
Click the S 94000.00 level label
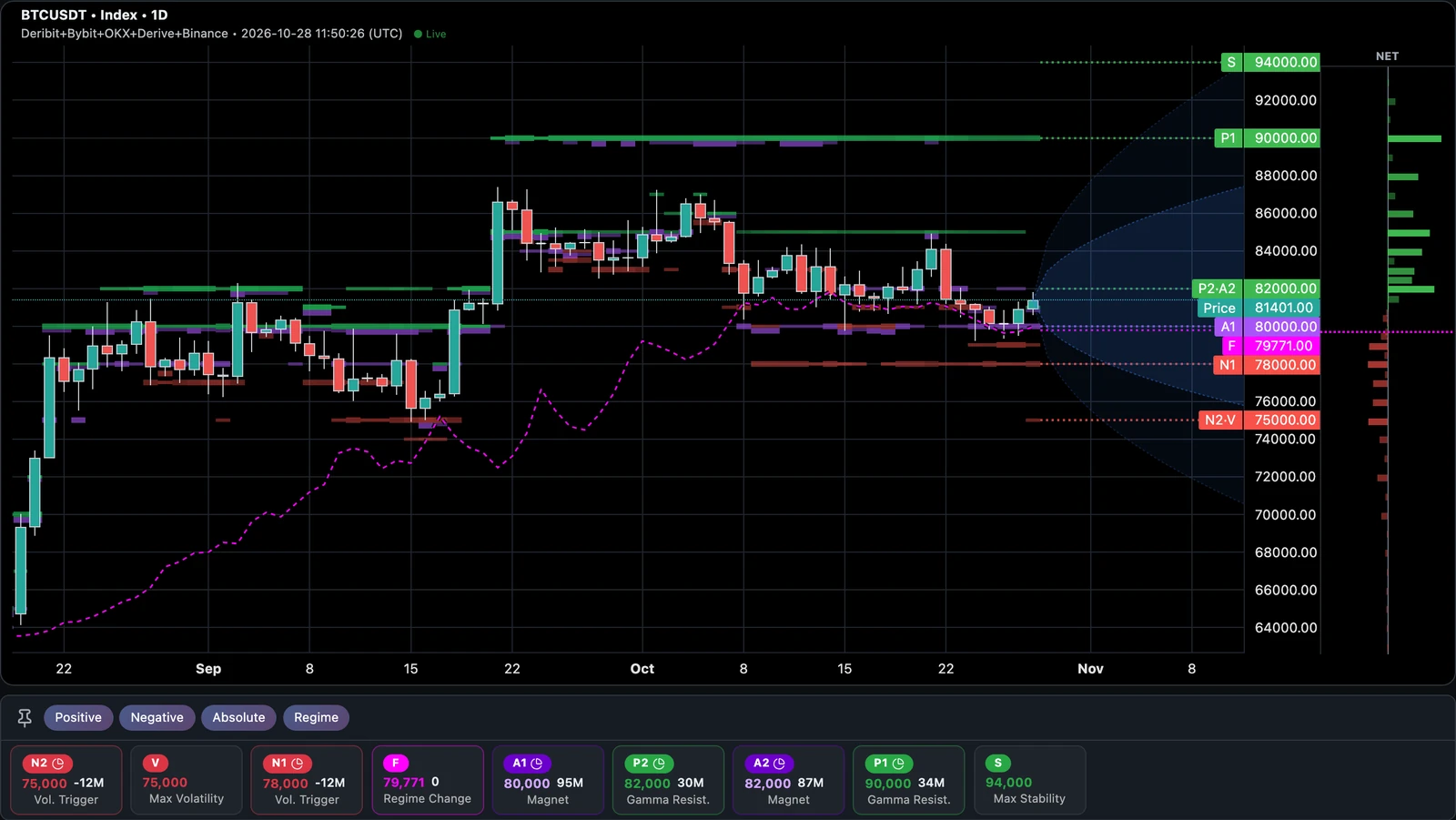[x=1269, y=62]
